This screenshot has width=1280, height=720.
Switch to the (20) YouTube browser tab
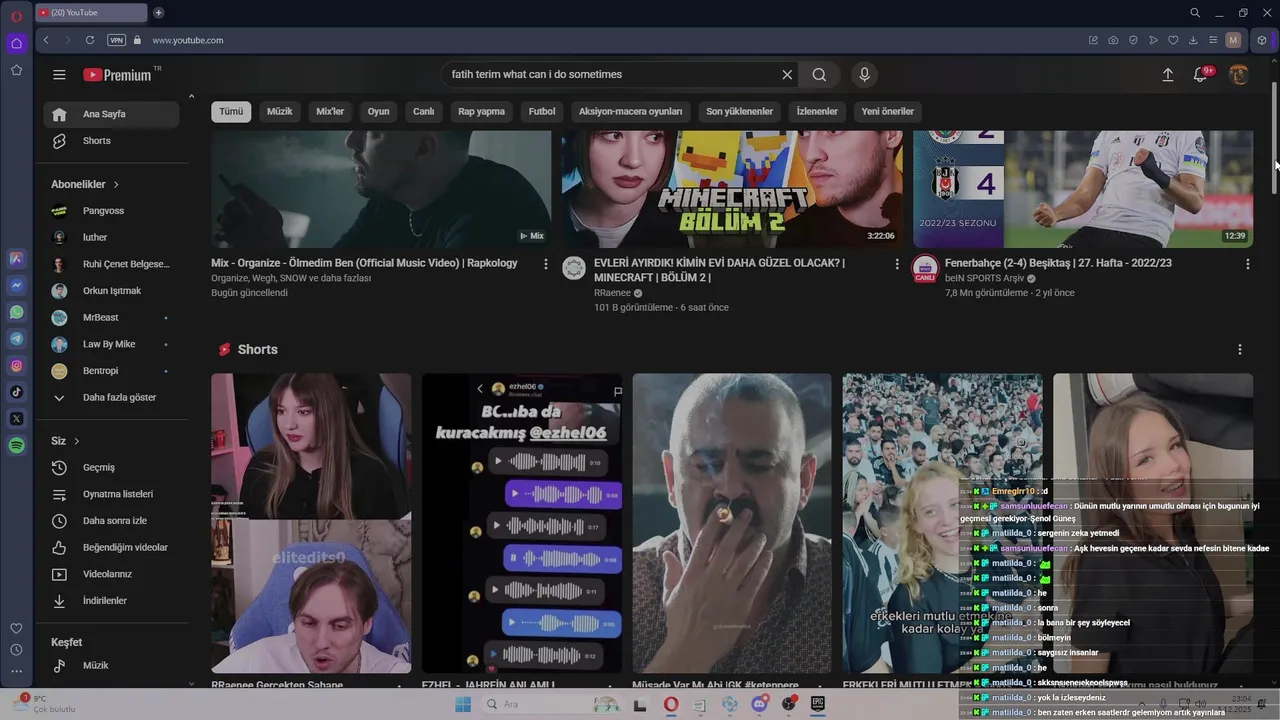pos(91,13)
